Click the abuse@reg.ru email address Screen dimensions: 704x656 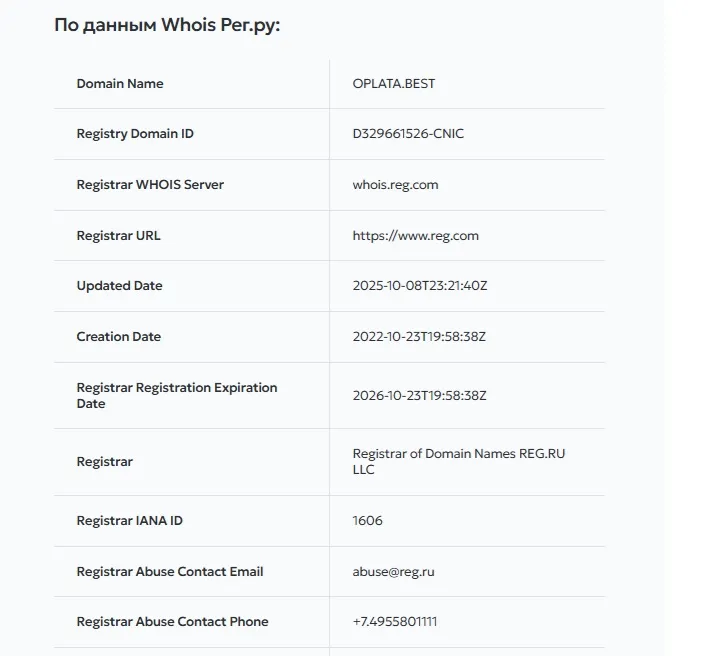point(393,572)
